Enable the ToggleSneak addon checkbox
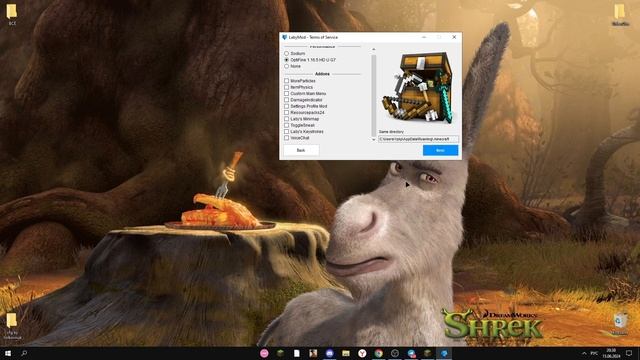Image resolution: width=640 pixels, height=360 pixels. pos(287,125)
